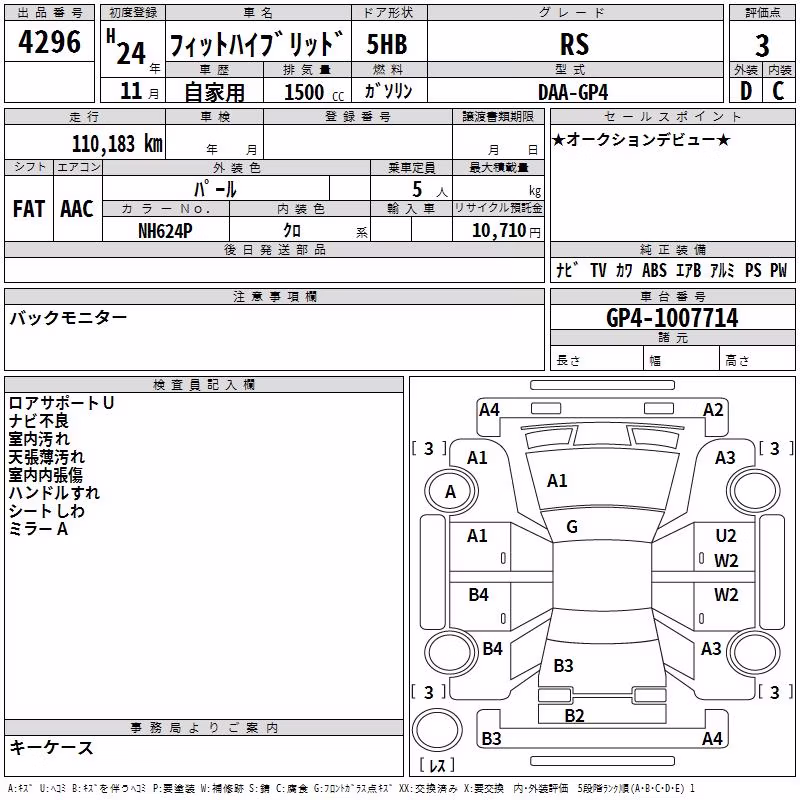Select the inspector note 室内汚れ
Image resolution: width=800 pixels, height=800 pixels.
39,439
